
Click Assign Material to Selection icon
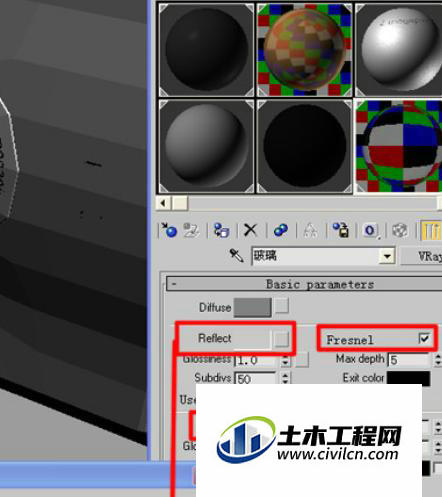221,230
